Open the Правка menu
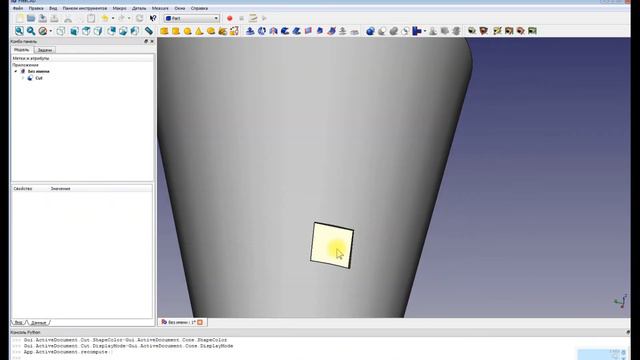 pyautogui.click(x=36, y=8)
